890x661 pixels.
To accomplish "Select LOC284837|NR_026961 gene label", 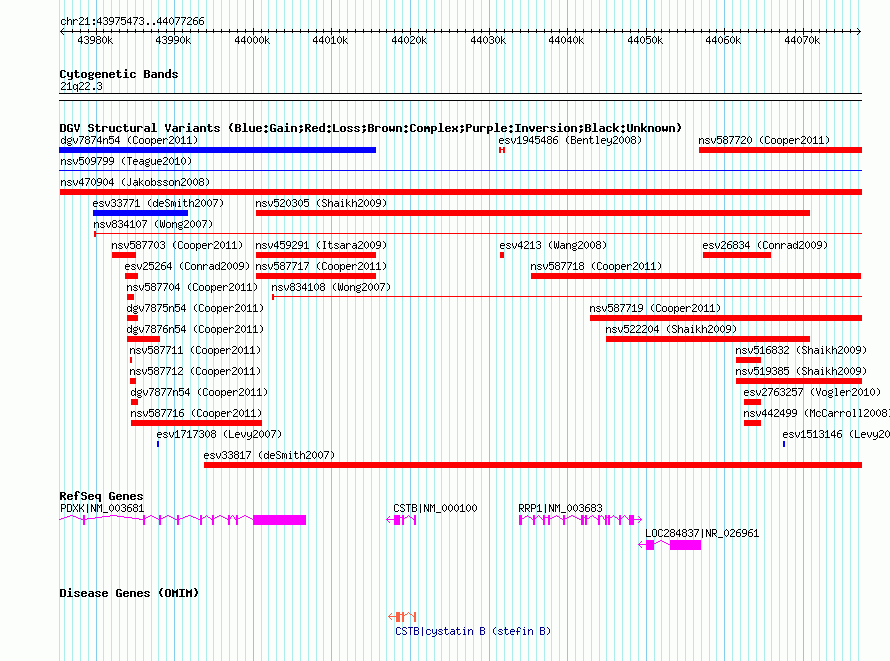I will 702,533.
